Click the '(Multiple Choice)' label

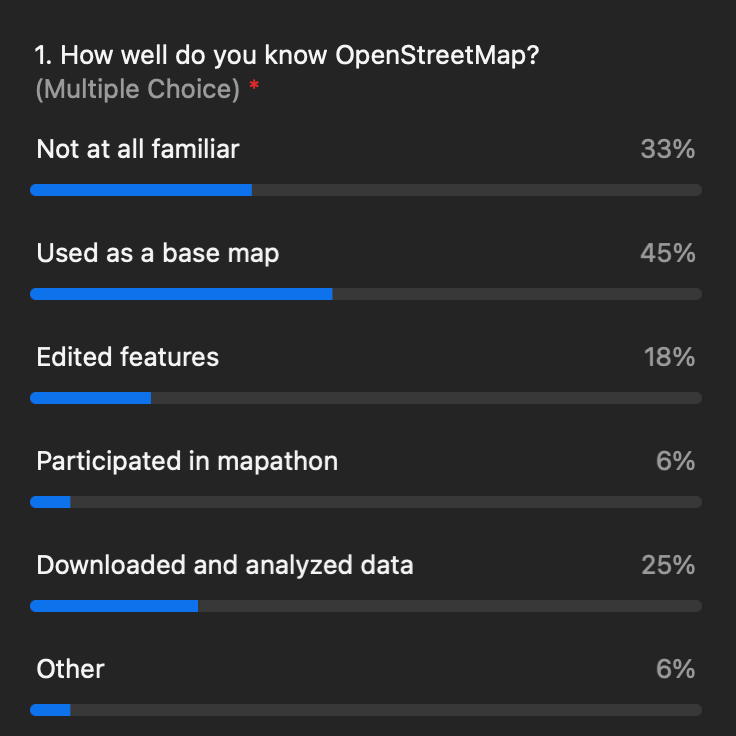pyautogui.click(x=138, y=89)
